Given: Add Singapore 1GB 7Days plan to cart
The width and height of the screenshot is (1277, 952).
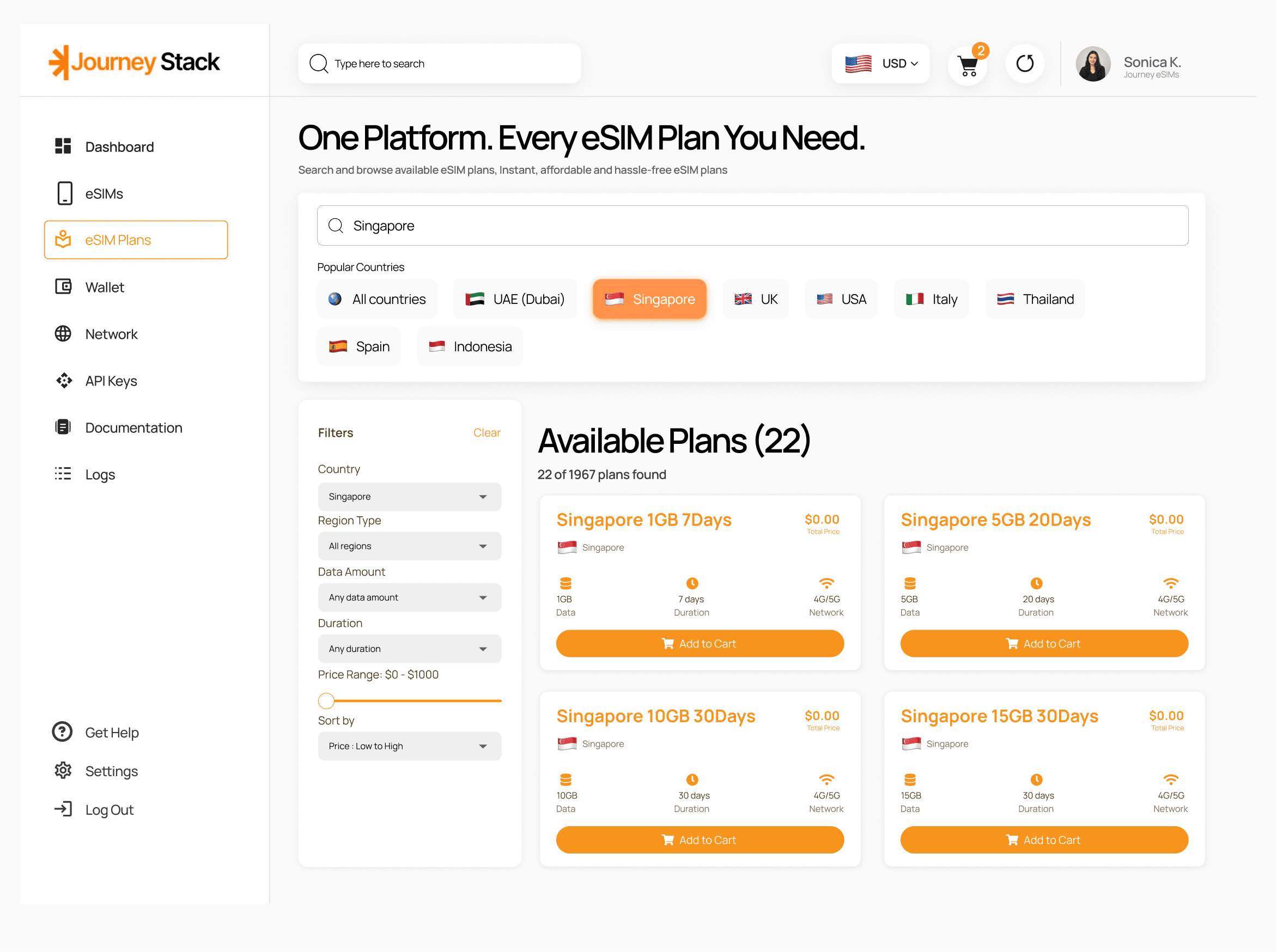Looking at the screenshot, I should [x=700, y=644].
